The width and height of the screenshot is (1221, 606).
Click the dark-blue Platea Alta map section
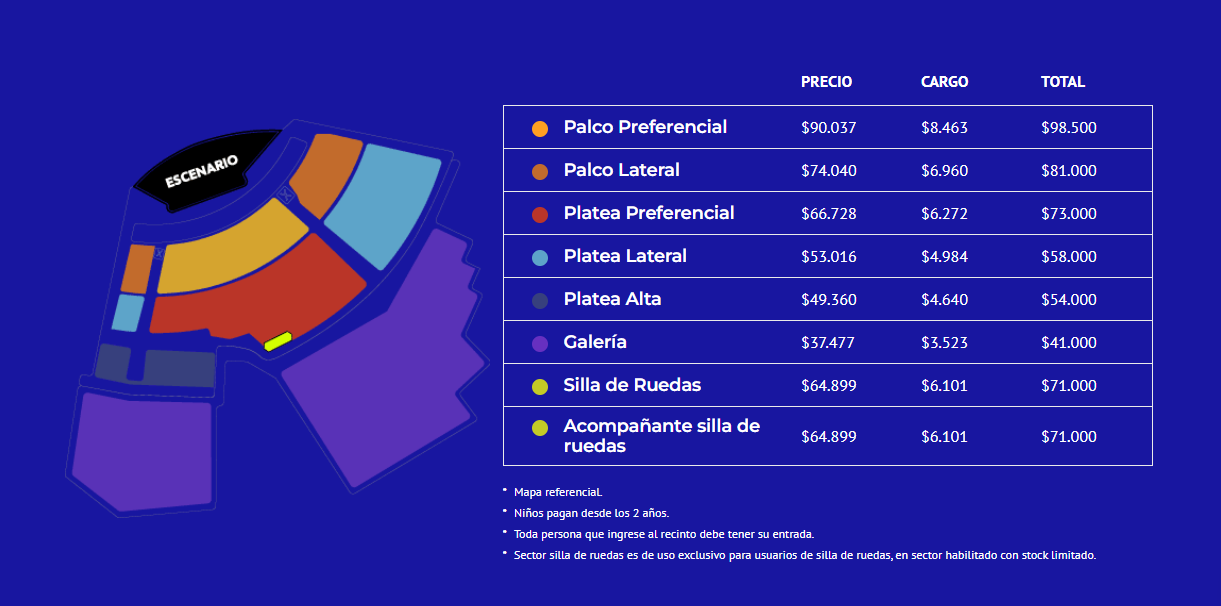(180, 368)
